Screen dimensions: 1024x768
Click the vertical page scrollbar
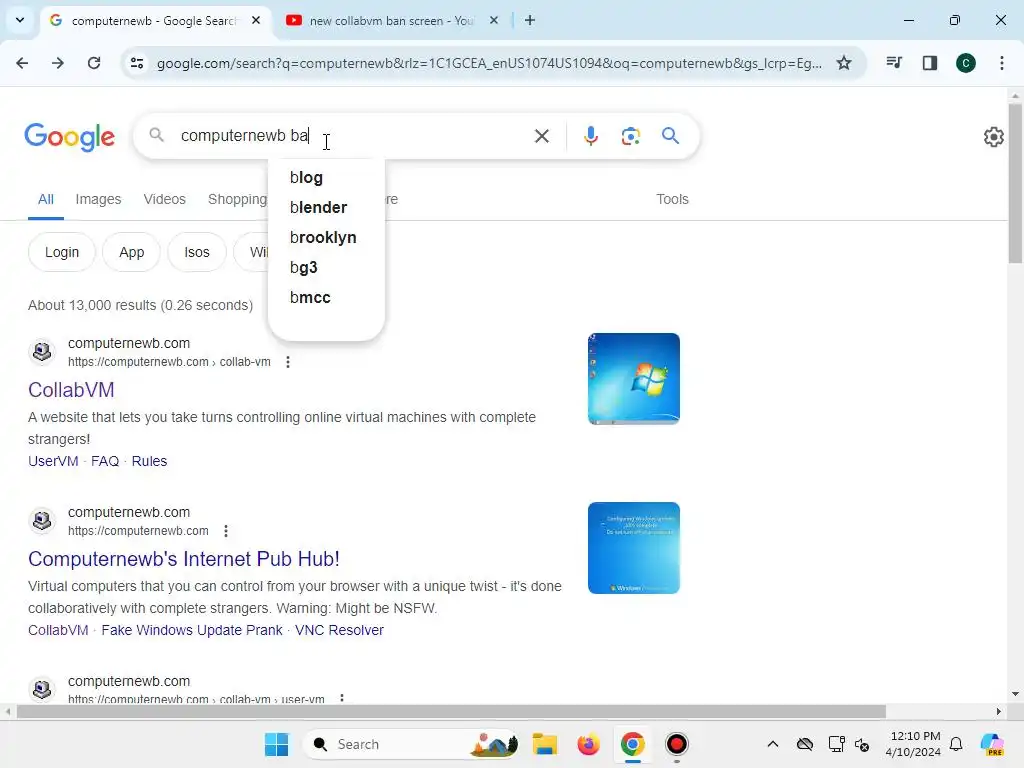1015,183
